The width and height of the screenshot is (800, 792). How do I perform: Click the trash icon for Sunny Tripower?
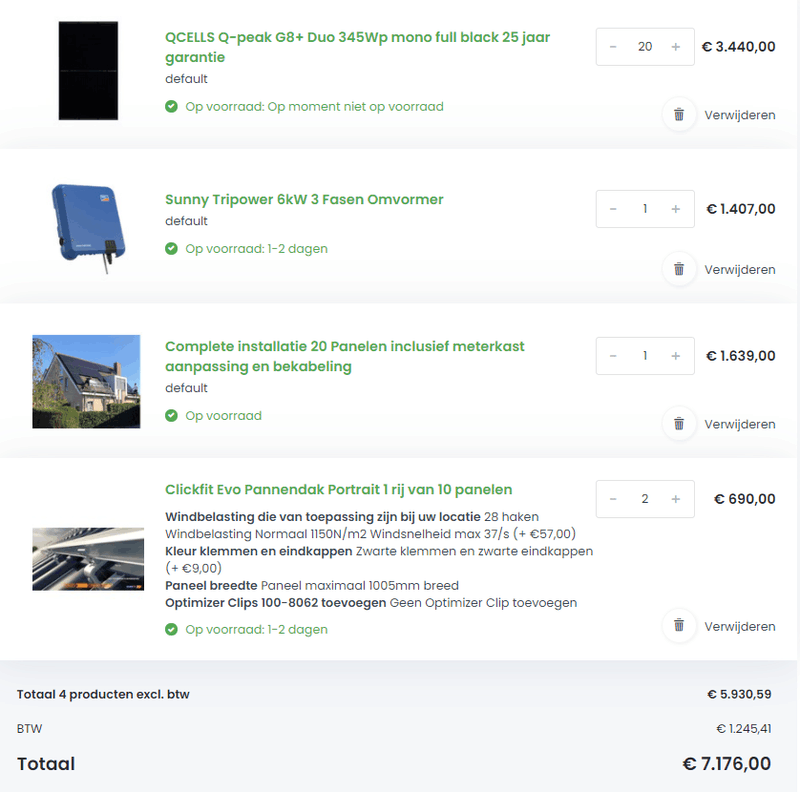pos(679,269)
